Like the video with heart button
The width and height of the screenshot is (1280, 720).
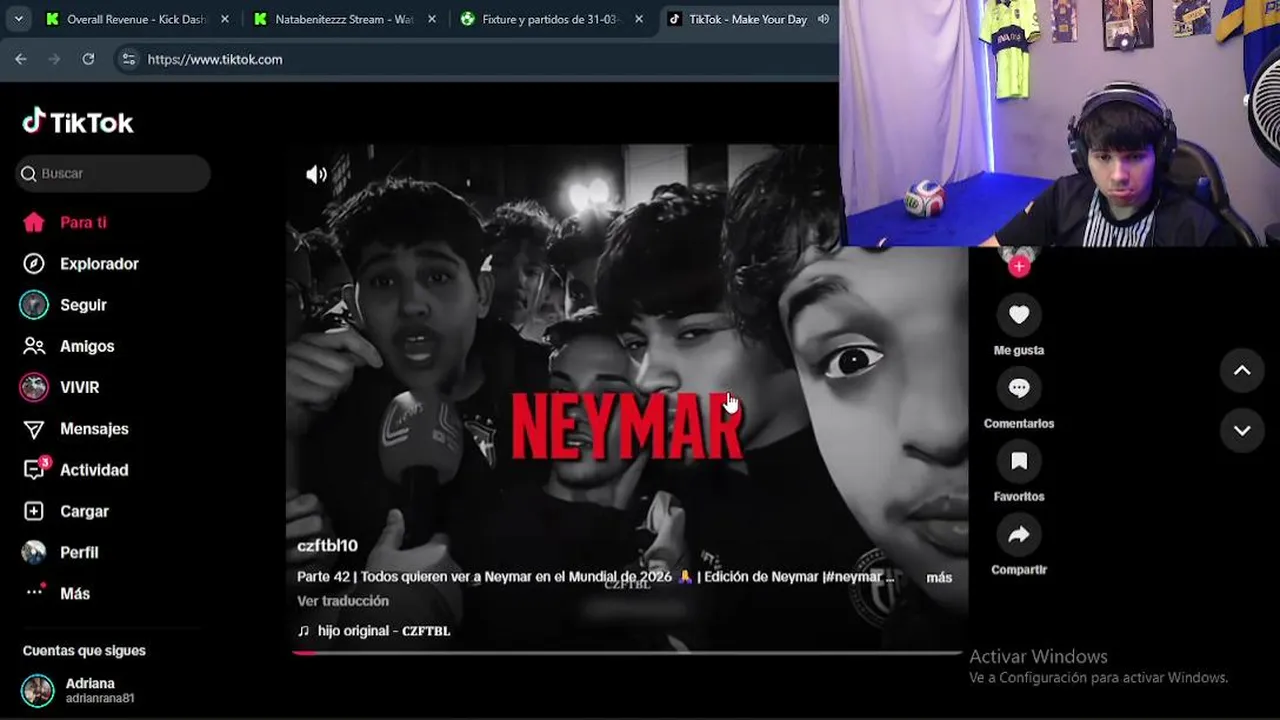[1019, 315]
